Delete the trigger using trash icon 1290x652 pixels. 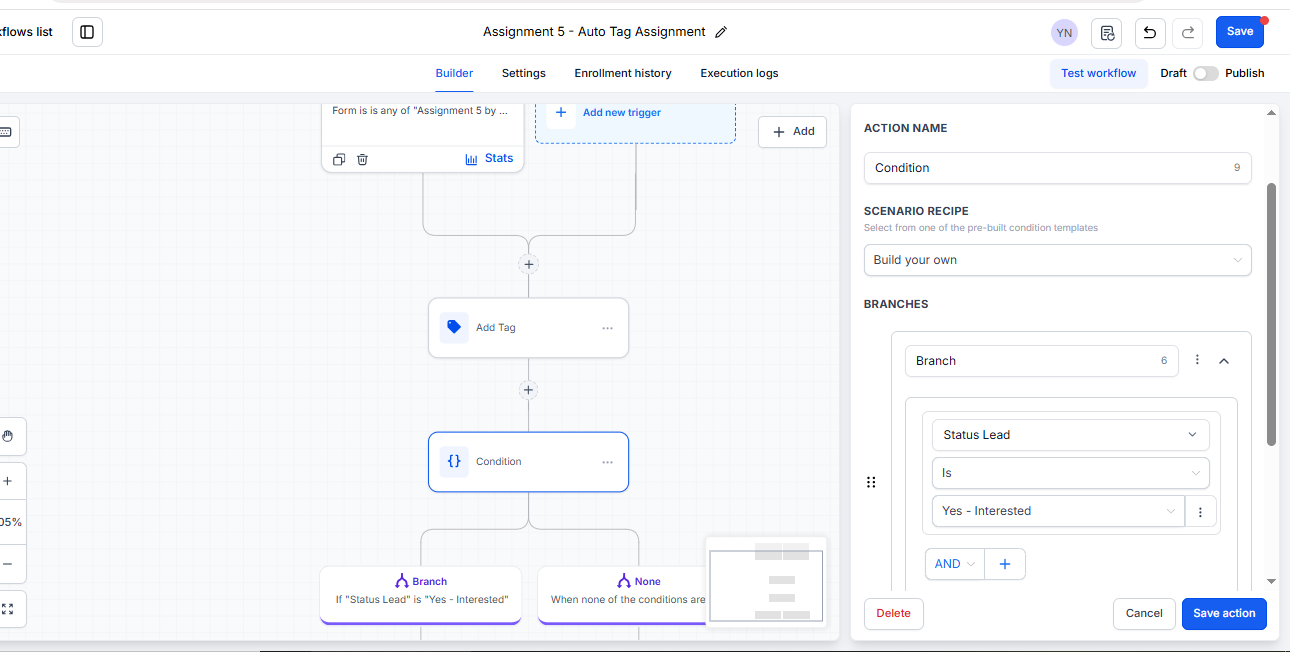pos(363,159)
